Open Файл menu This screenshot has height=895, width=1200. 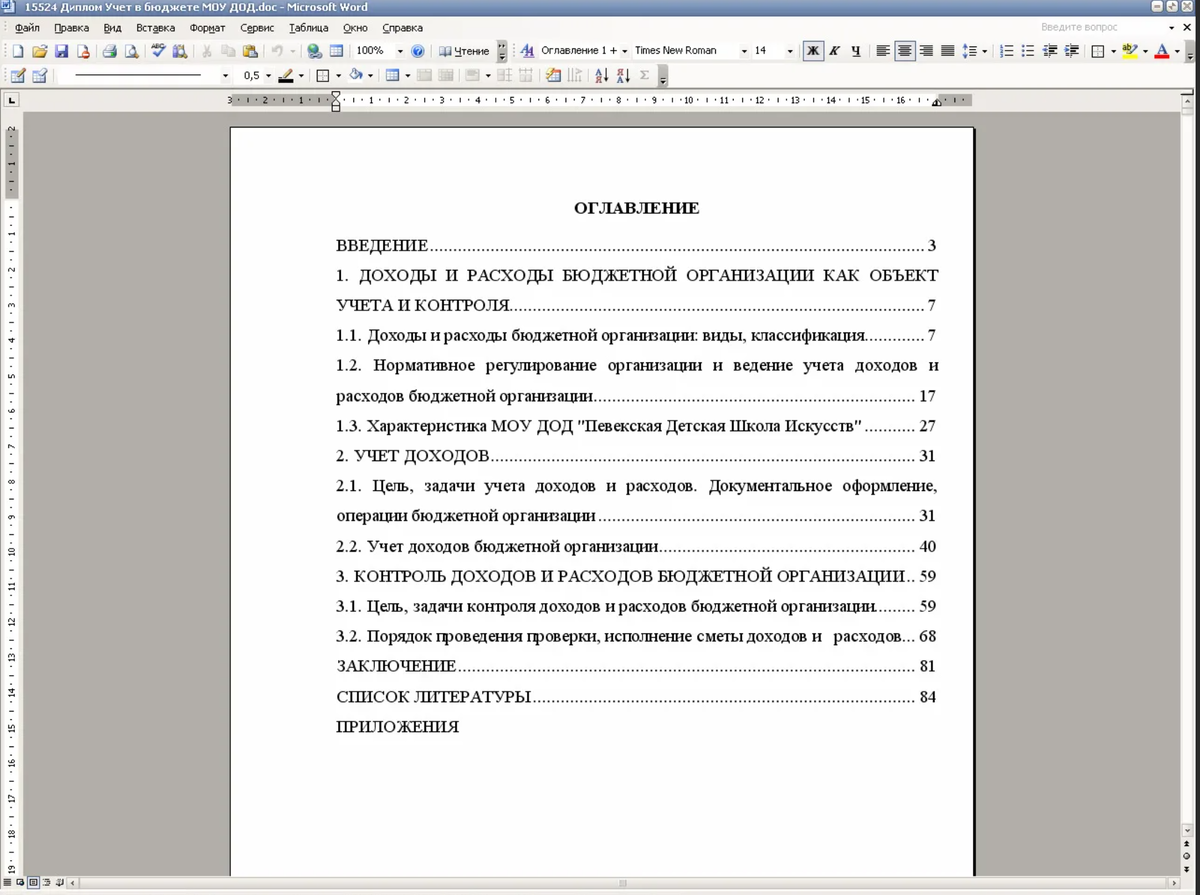coord(27,28)
